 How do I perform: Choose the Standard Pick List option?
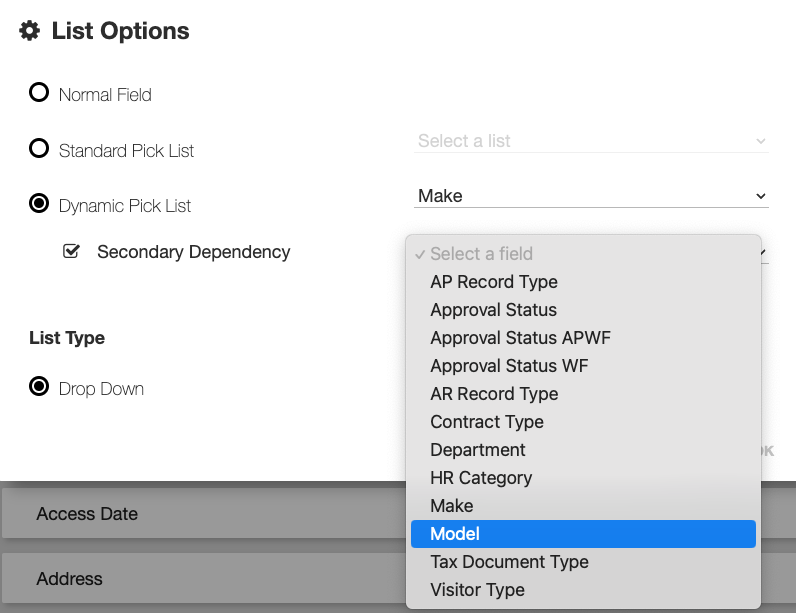(x=39, y=150)
